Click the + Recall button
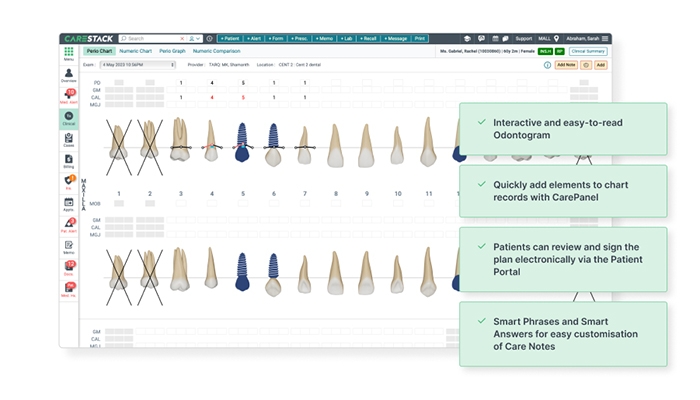Image resolution: width=700 pixels, height=400 pixels. point(368,38)
